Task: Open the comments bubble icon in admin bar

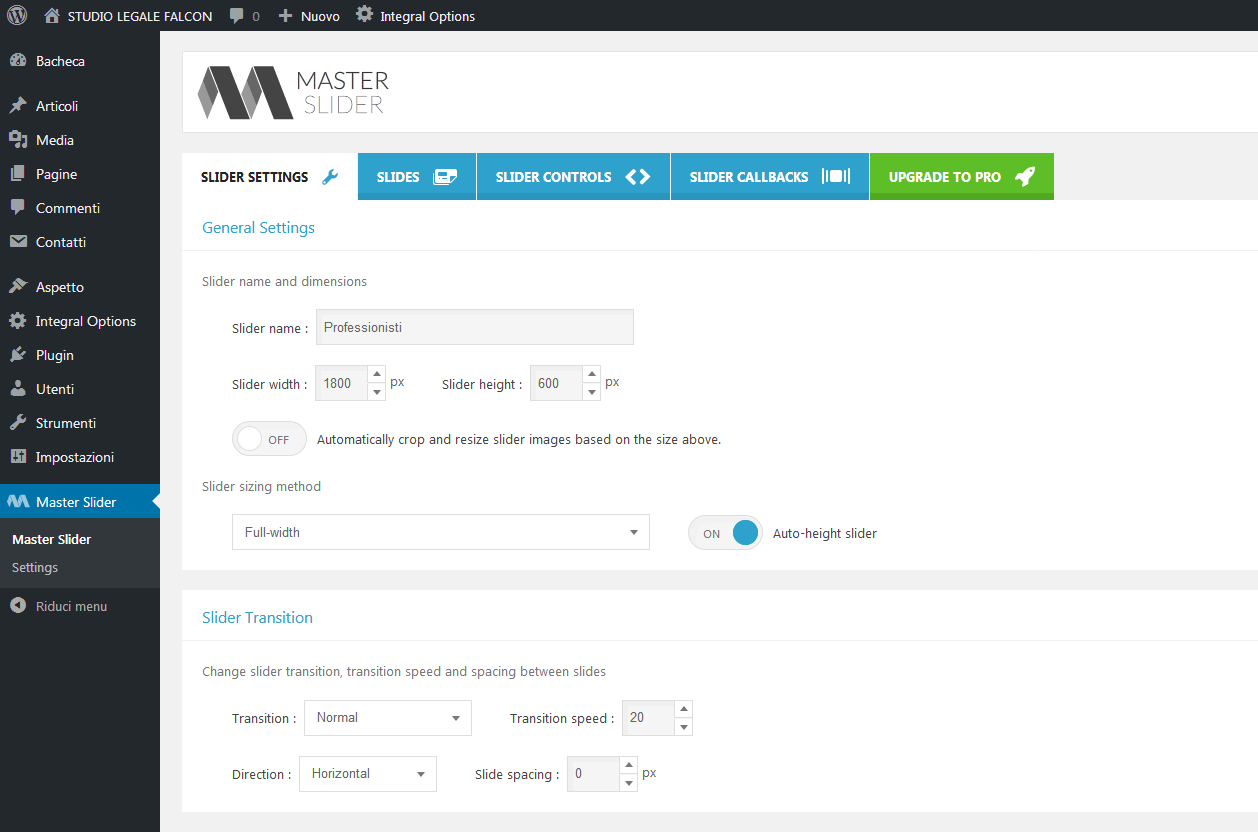Action: click(236, 16)
